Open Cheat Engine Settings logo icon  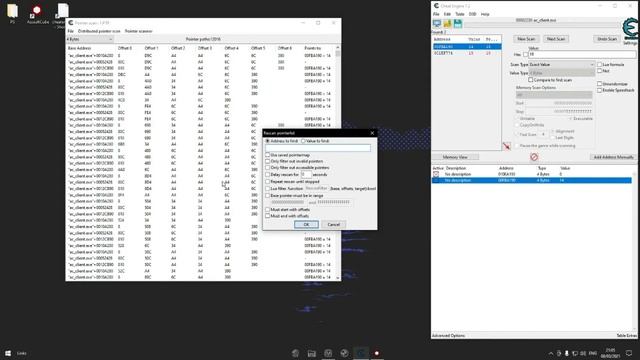[x=630, y=29]
